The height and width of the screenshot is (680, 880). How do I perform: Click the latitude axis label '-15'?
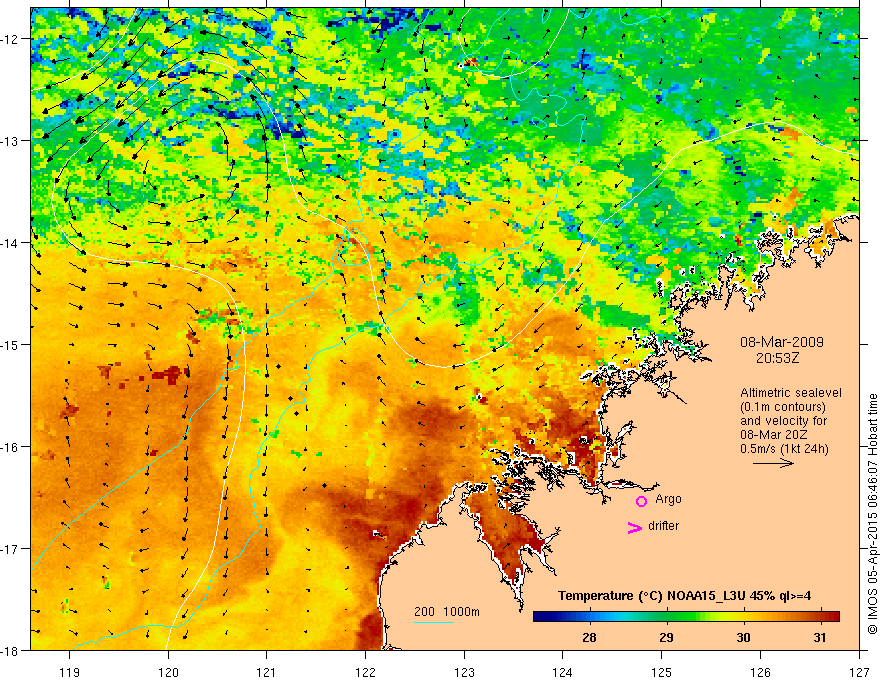10,344
